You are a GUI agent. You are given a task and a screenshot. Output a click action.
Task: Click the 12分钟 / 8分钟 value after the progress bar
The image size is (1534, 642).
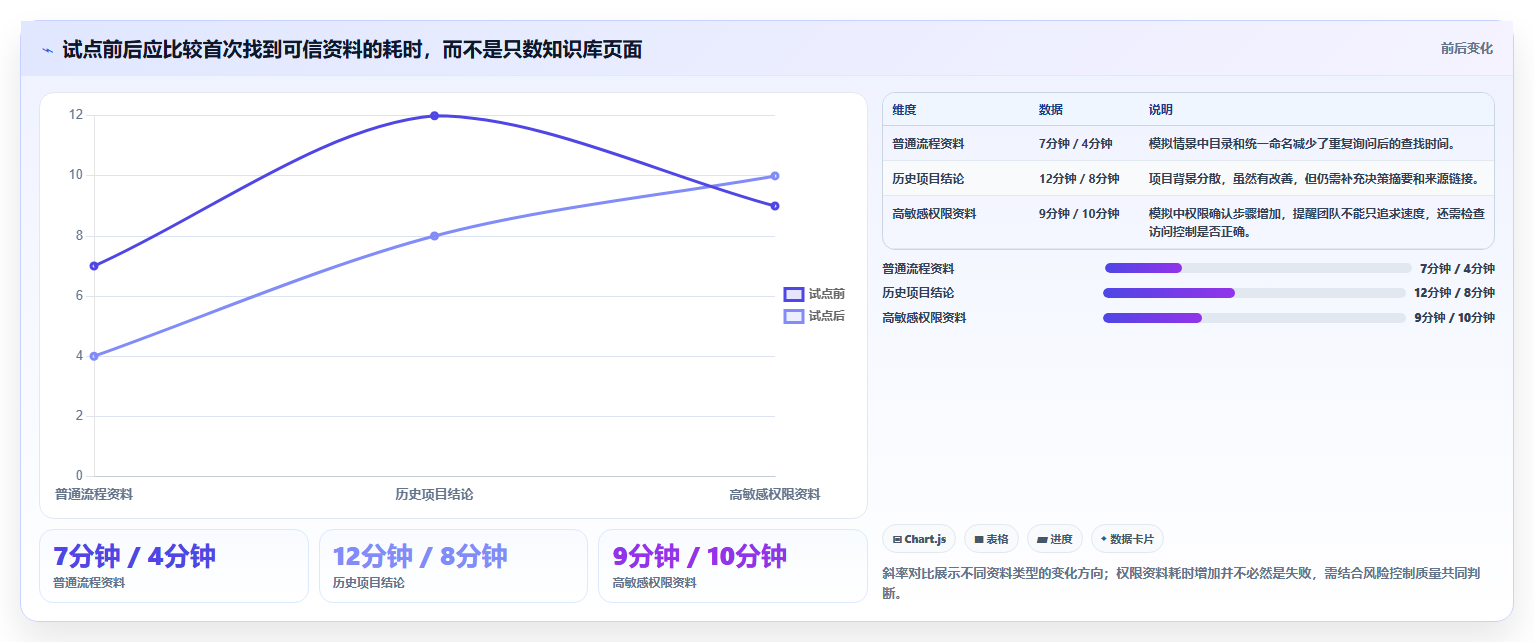[x=1454, y=293]
